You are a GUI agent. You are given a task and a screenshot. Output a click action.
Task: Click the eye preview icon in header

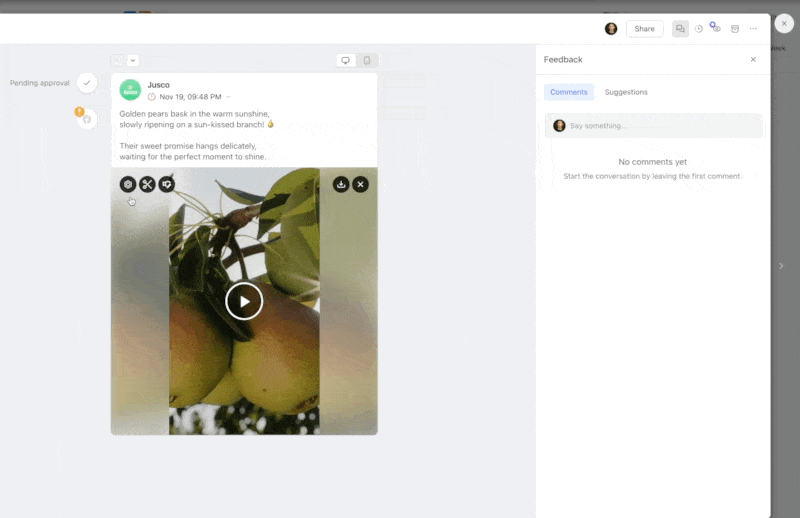pyautogui.click(x=716, y=28)
